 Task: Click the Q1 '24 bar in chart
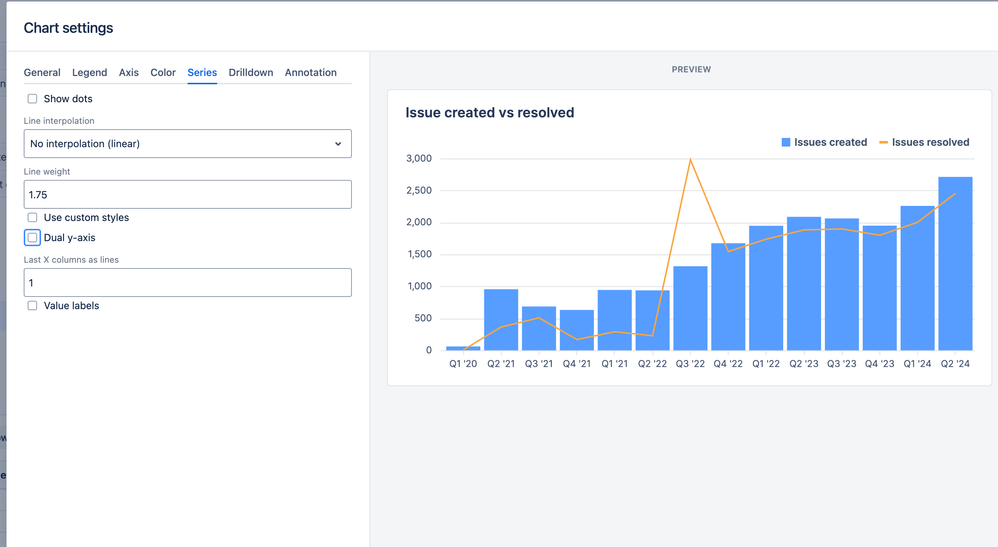pos(917,278)
